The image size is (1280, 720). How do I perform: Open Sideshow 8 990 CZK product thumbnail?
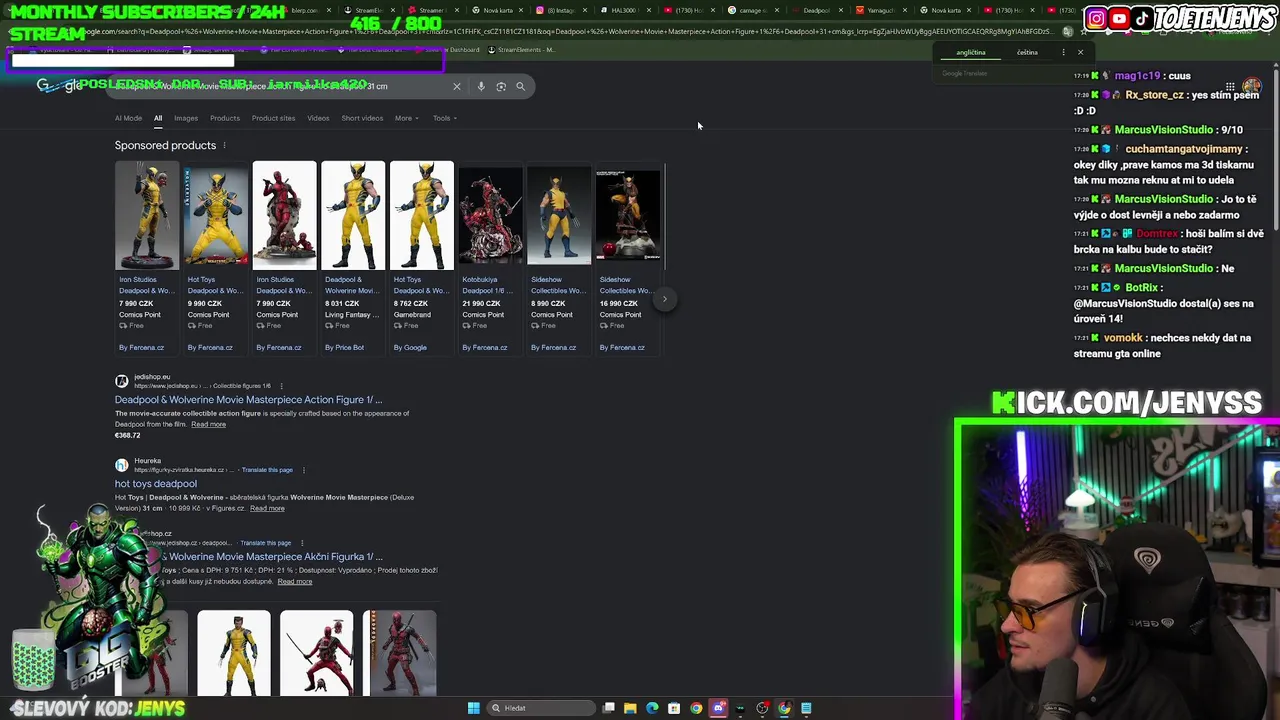click(558, 215)
